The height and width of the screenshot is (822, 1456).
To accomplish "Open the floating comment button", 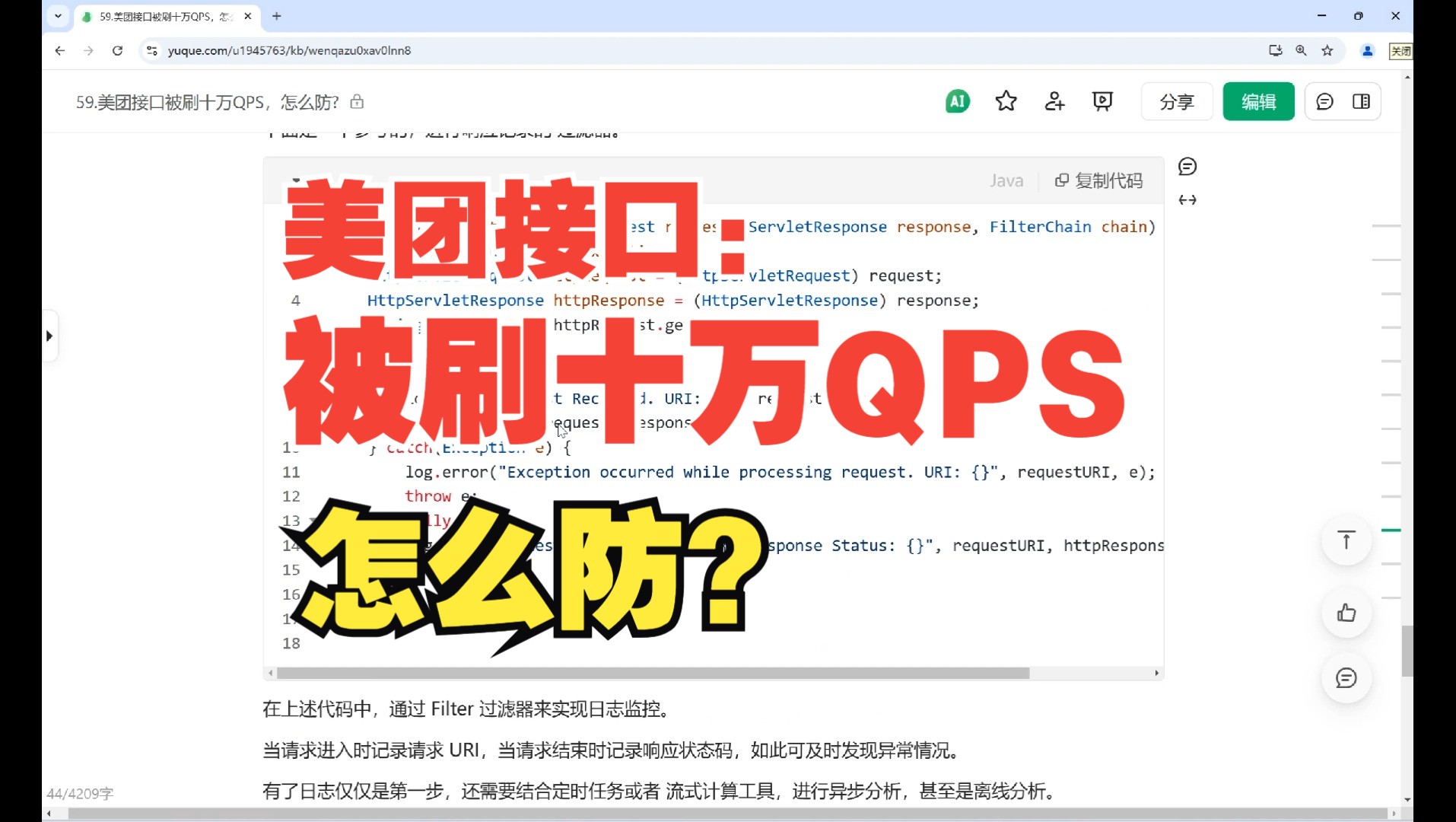I will [1346, 677].
